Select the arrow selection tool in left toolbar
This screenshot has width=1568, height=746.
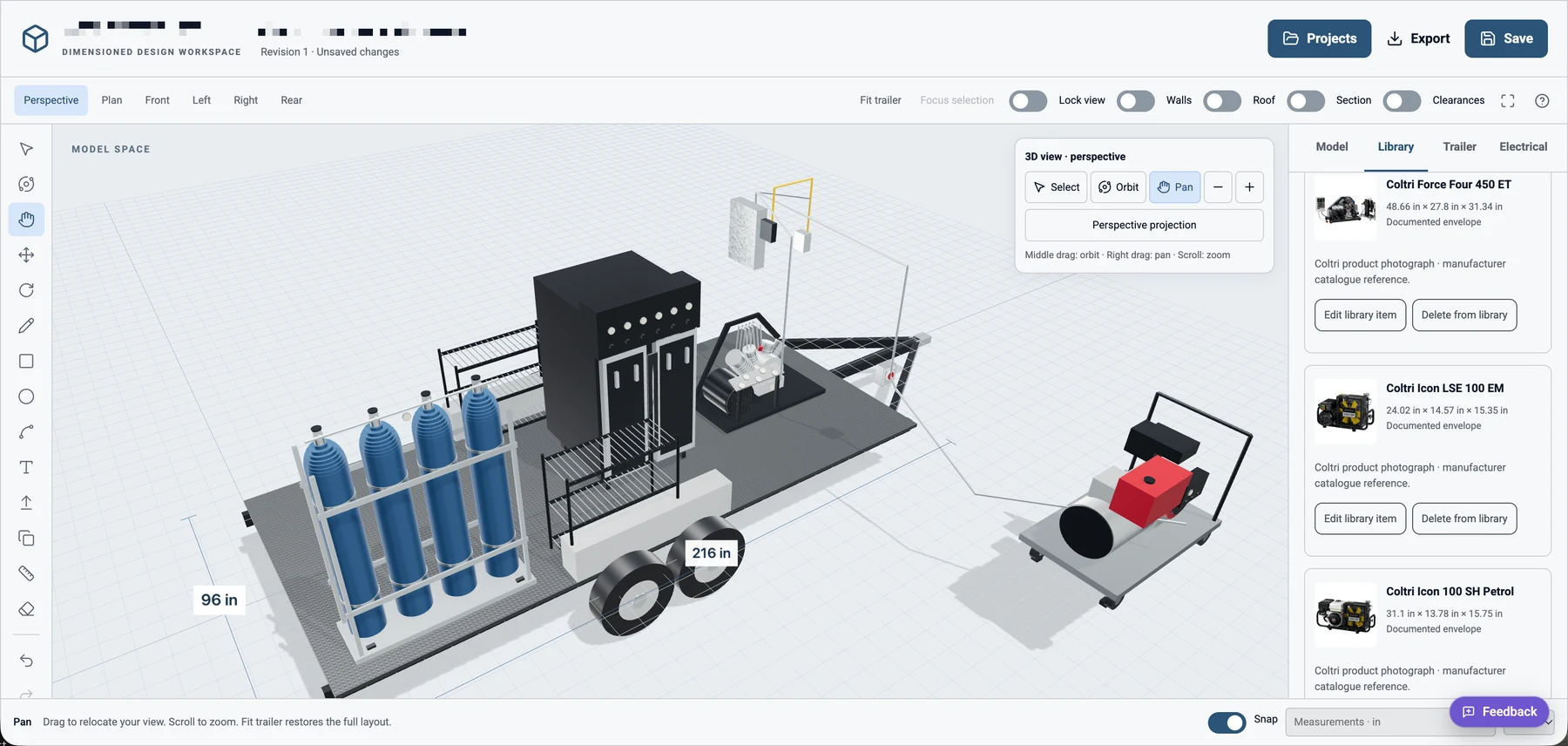click(26, 149)
